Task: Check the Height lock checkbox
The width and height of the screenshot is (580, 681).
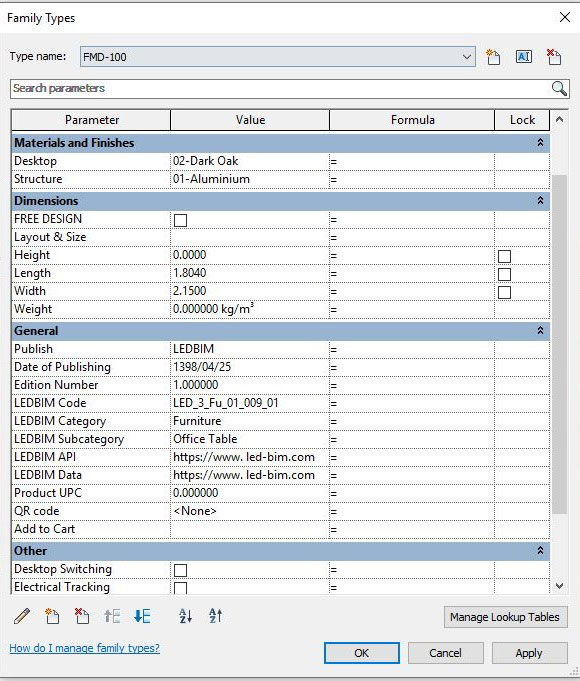Action: [504, 256]
